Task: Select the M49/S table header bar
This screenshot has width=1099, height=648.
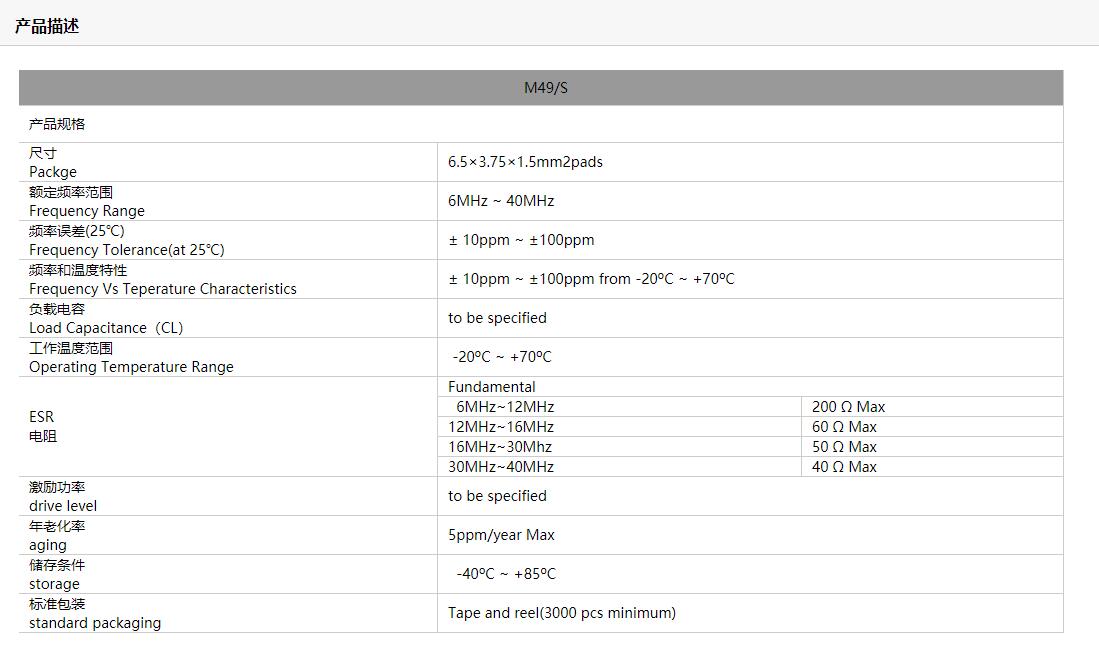Action: [x=545, y=88]
